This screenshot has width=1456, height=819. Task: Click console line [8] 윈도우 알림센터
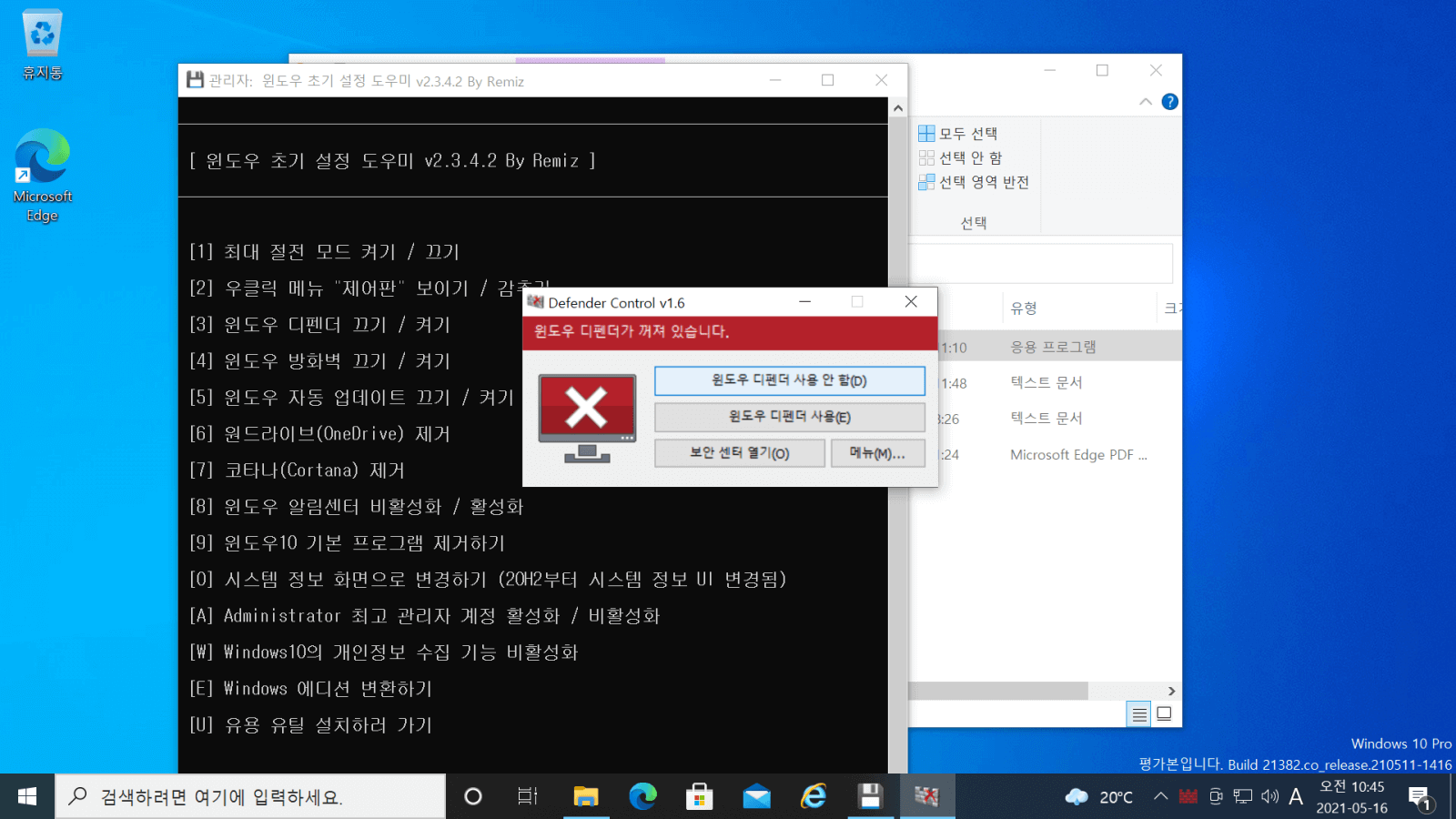[x=356, y=506]
